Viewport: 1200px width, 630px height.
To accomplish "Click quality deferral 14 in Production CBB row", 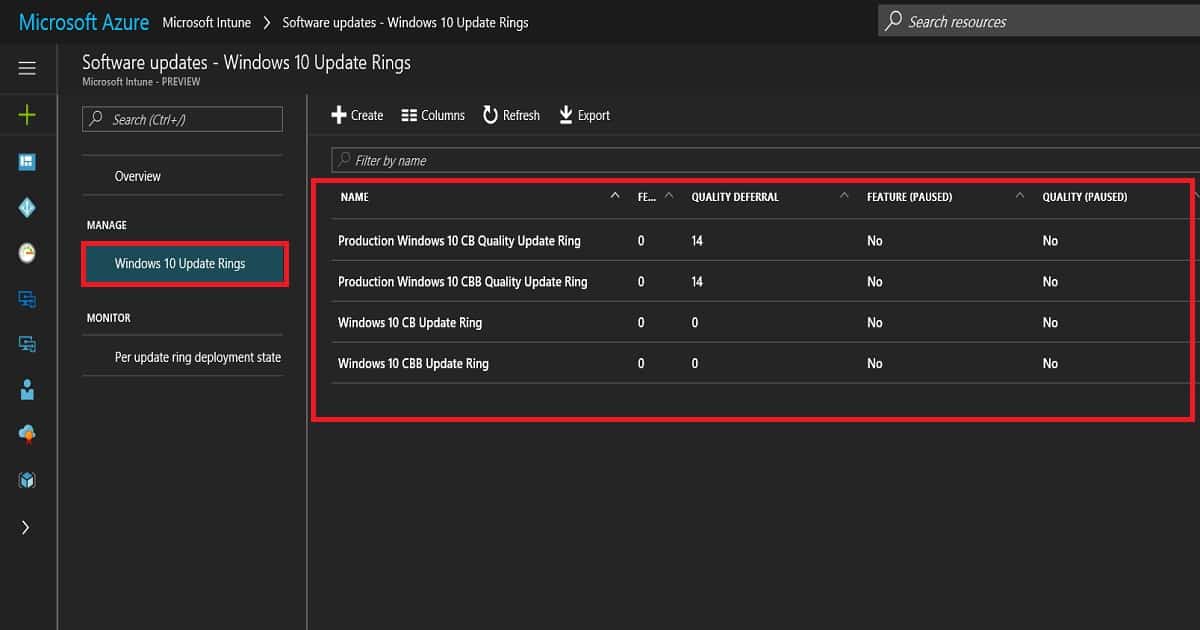I will click(x=697, y=281).
